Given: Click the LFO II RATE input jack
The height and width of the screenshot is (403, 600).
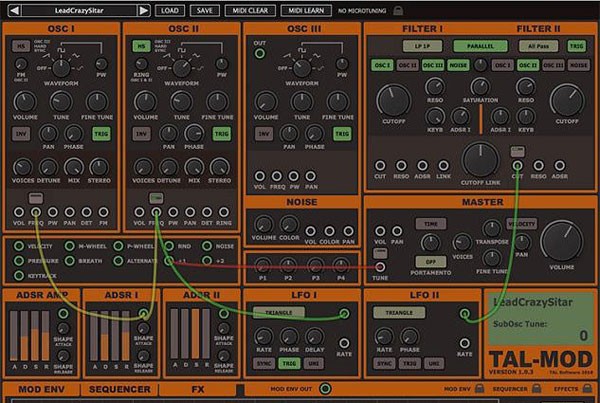Looking at the screenshot, I should point(464,343).
